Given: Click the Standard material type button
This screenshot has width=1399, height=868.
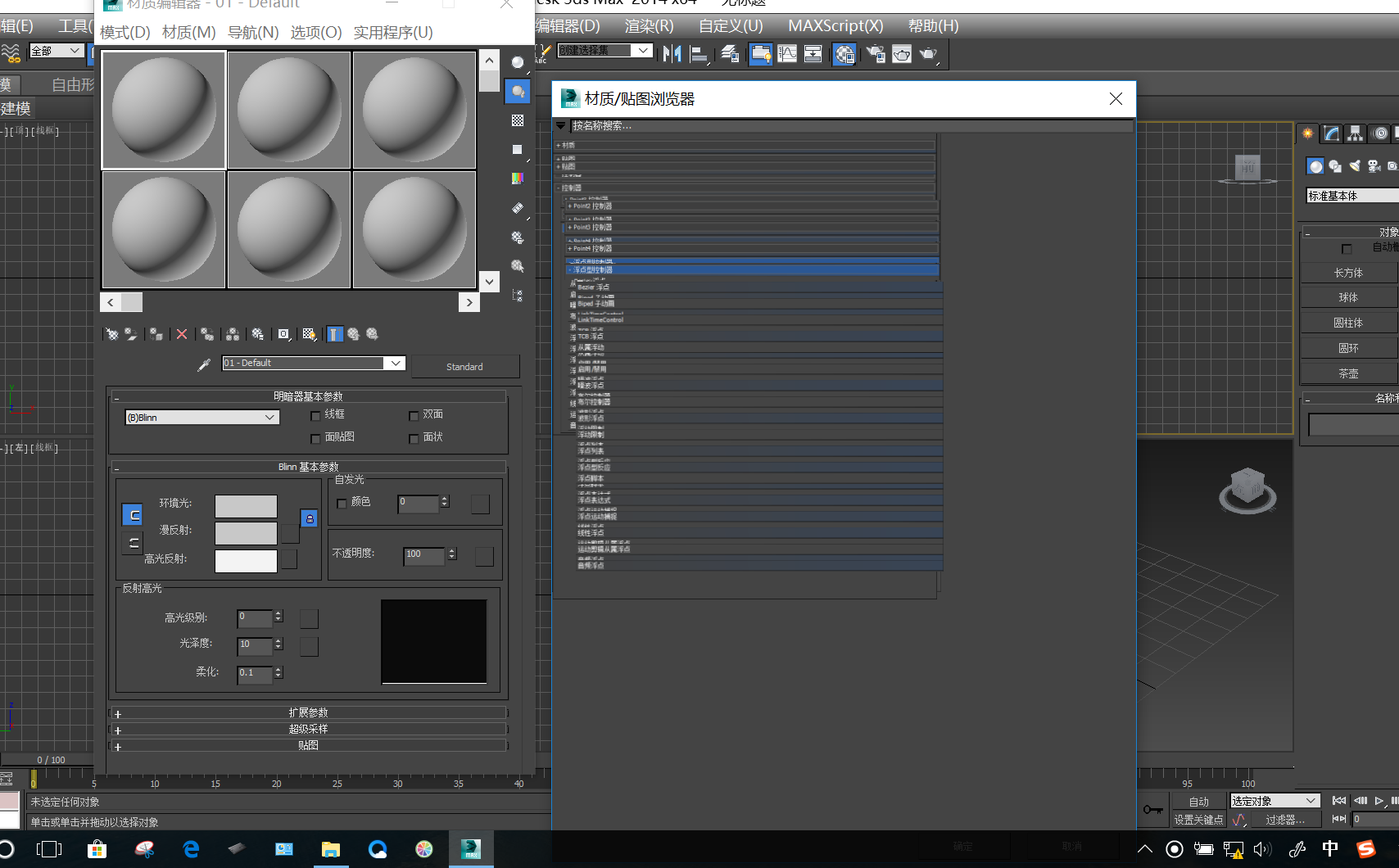Looking at the screenshot, I should pyautogui.click(x=464, y=367).
